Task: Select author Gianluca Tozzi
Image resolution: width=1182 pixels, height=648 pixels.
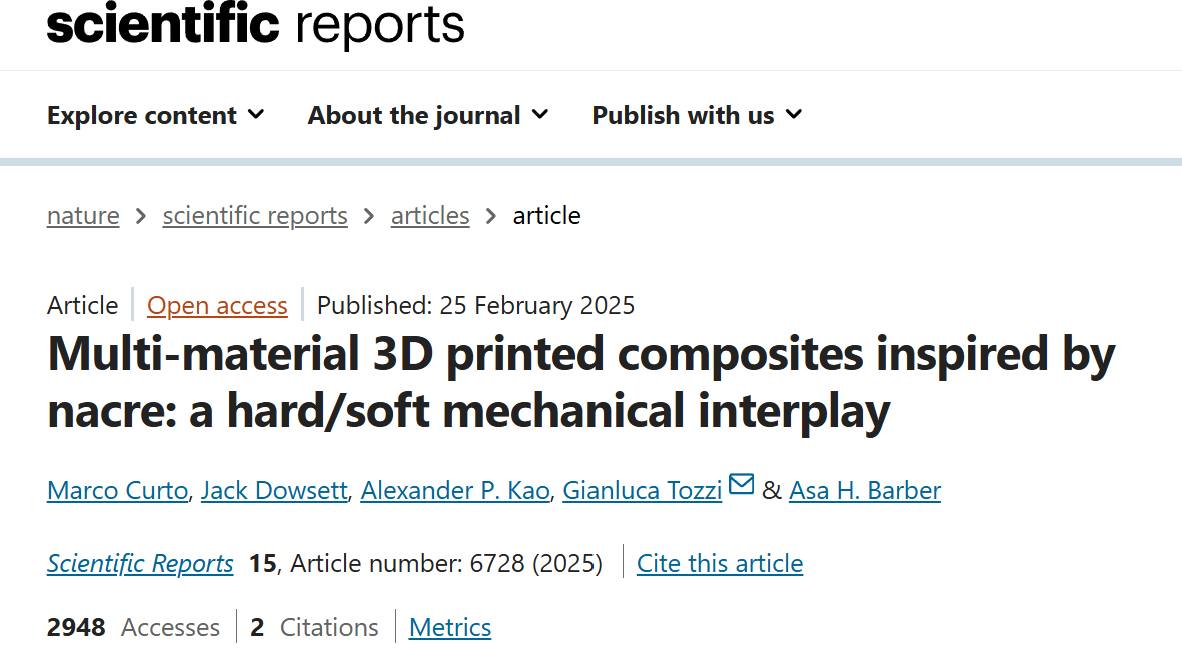Action: coord(642,491)
